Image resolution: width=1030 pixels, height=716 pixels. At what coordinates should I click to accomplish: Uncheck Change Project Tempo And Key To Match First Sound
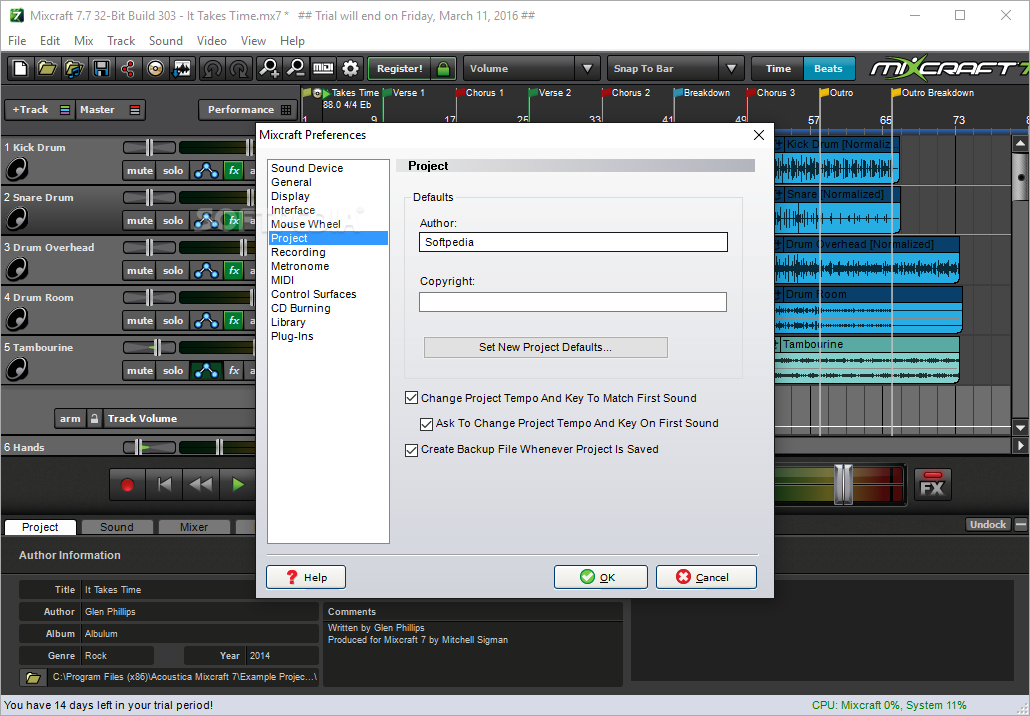pyautogui.click(x=412, y=398)
